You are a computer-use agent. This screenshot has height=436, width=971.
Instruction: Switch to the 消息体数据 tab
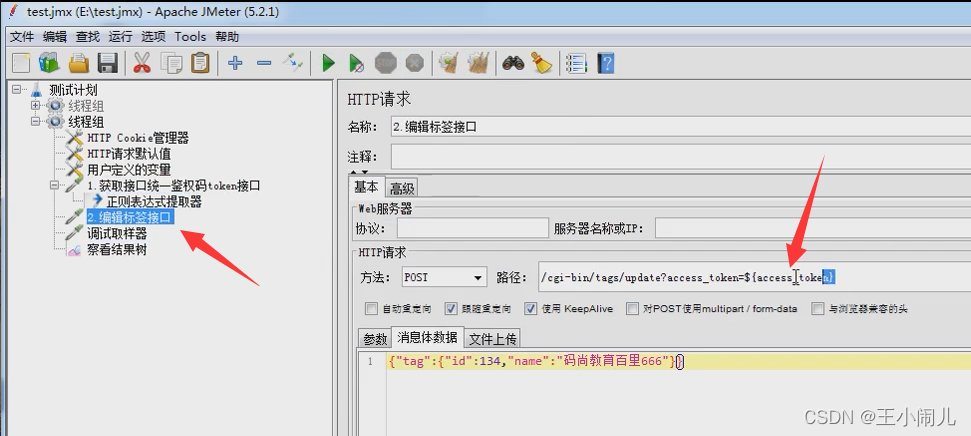[427, 338]
